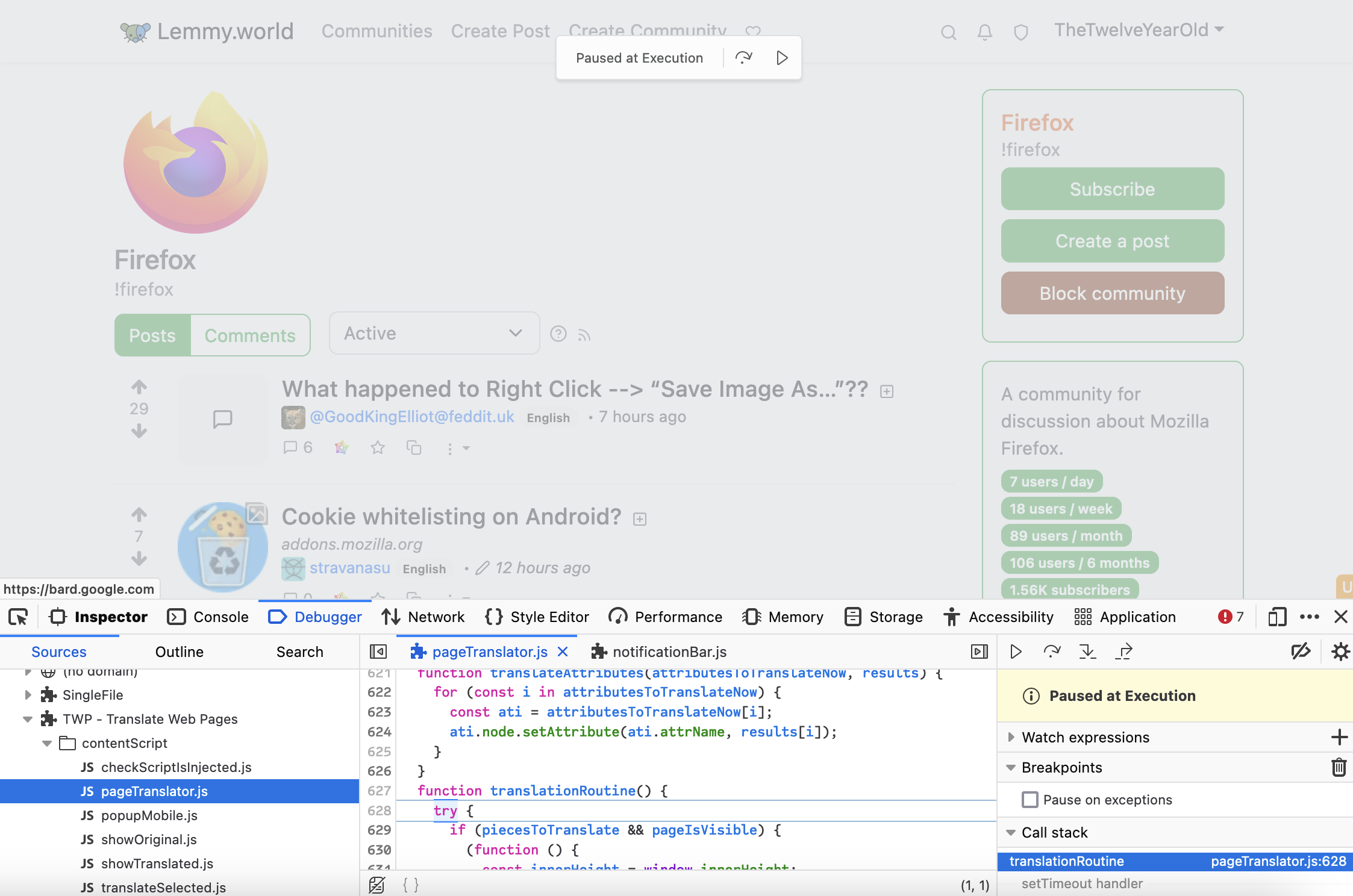Enable Pause on exceptions checkbox
This screenshot has width=1353, height=896.
1030,800
